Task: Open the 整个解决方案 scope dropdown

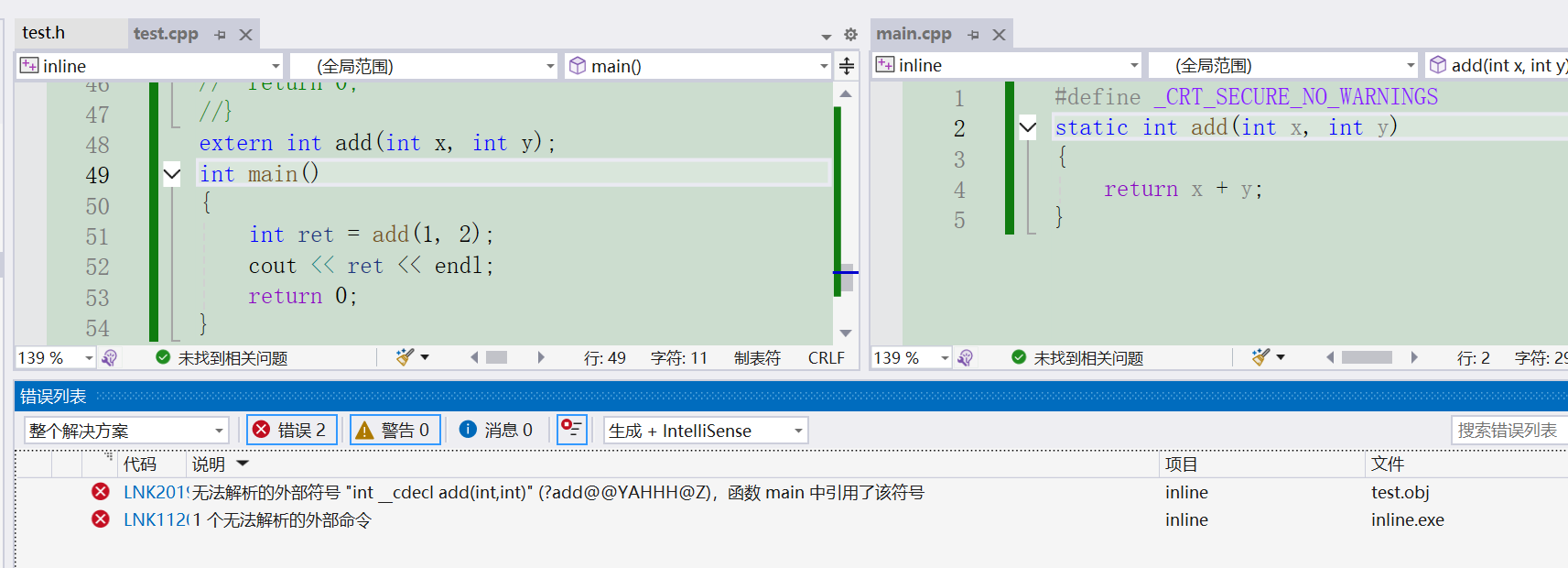Action: click(x=125, y=431)
